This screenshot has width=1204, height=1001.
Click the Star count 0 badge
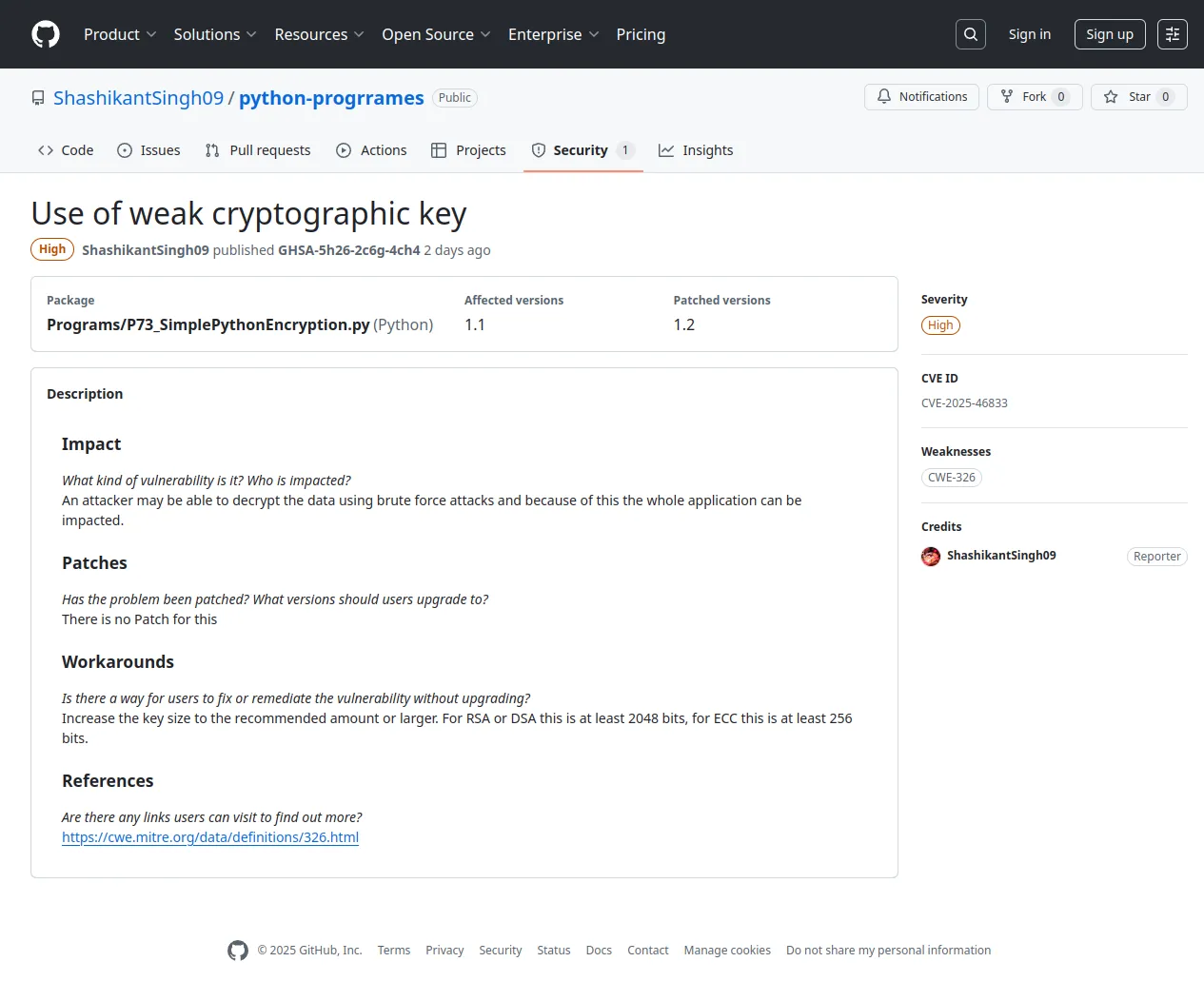click(1166, 97)
